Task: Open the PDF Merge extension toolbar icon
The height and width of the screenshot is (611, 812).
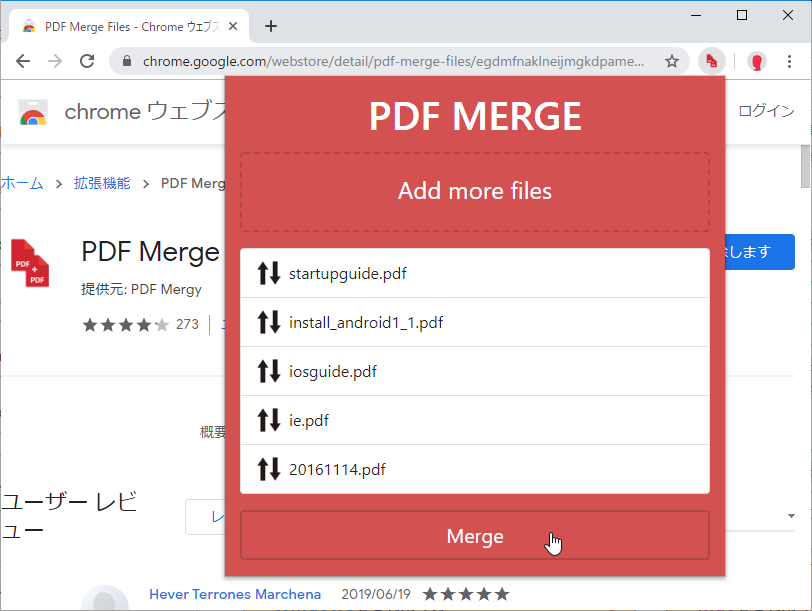Action: 712,62
